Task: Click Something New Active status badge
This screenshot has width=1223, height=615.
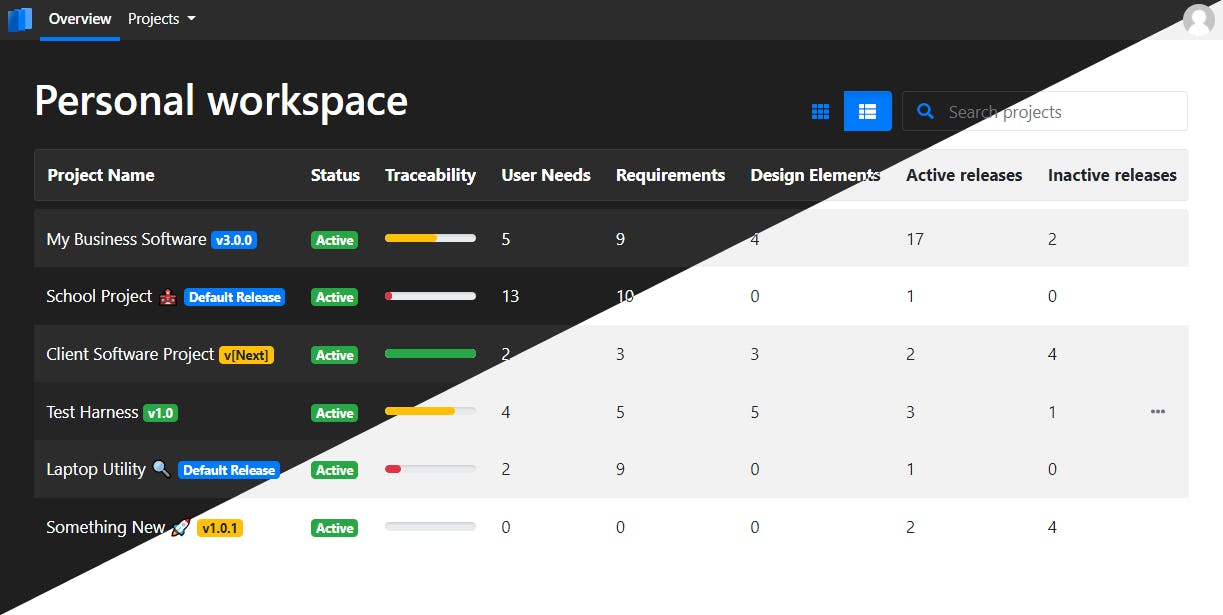Action: pos(334,528)
